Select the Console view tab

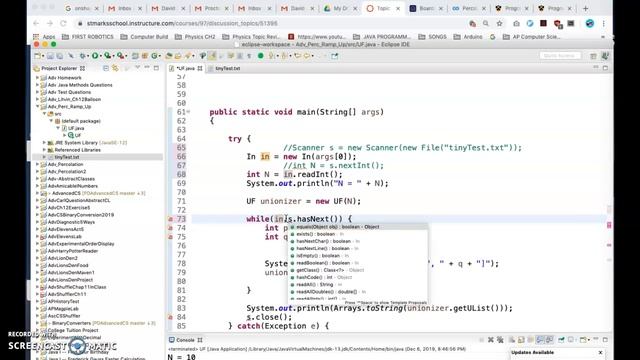186,340
